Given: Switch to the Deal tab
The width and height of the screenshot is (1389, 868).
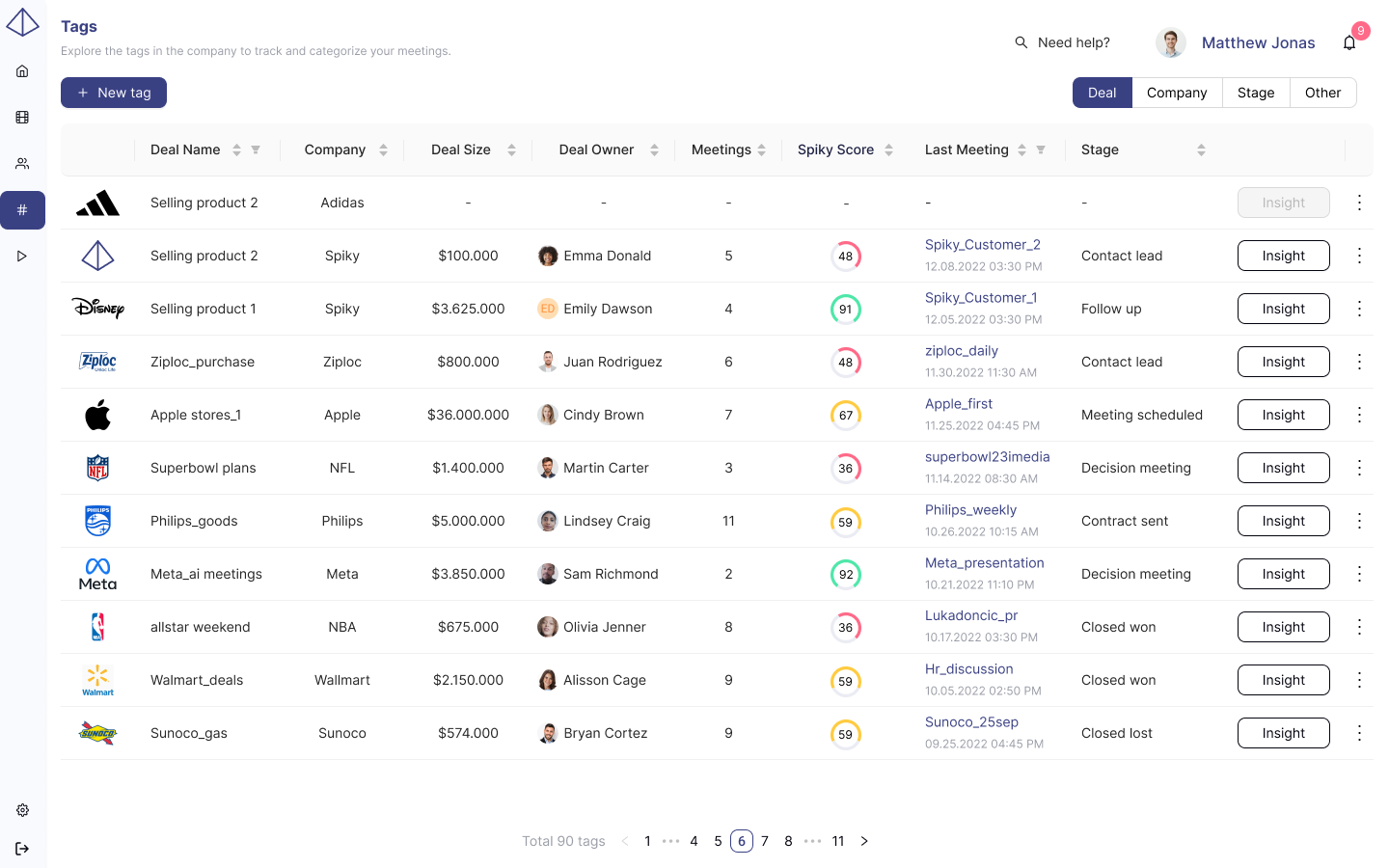Looking at the screenshot, I should [x=1103, y=93].
